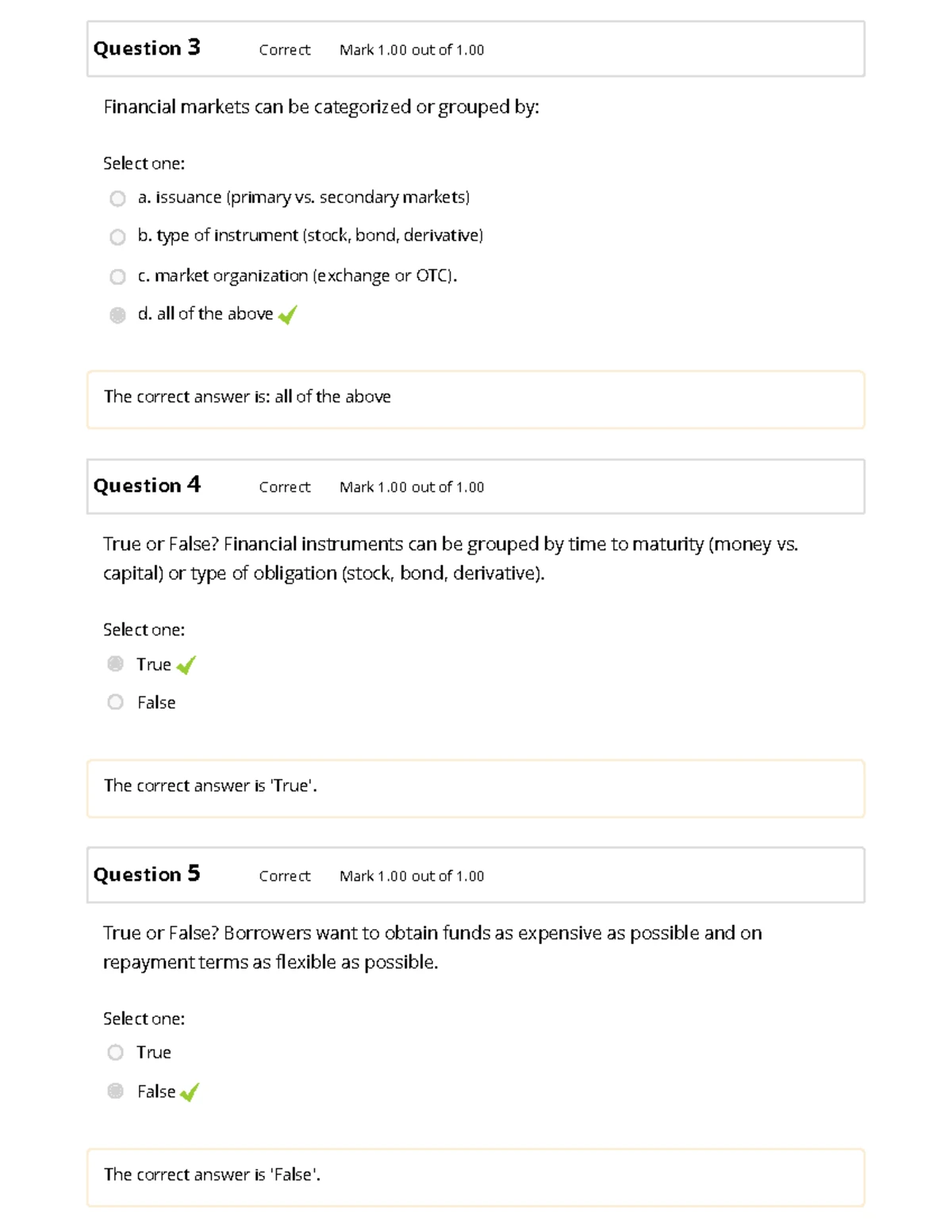Select True for Question 4
Image resolution: width=952 pixels, height=1232 pixels.
pyautogui.click(x=117, y=663)
